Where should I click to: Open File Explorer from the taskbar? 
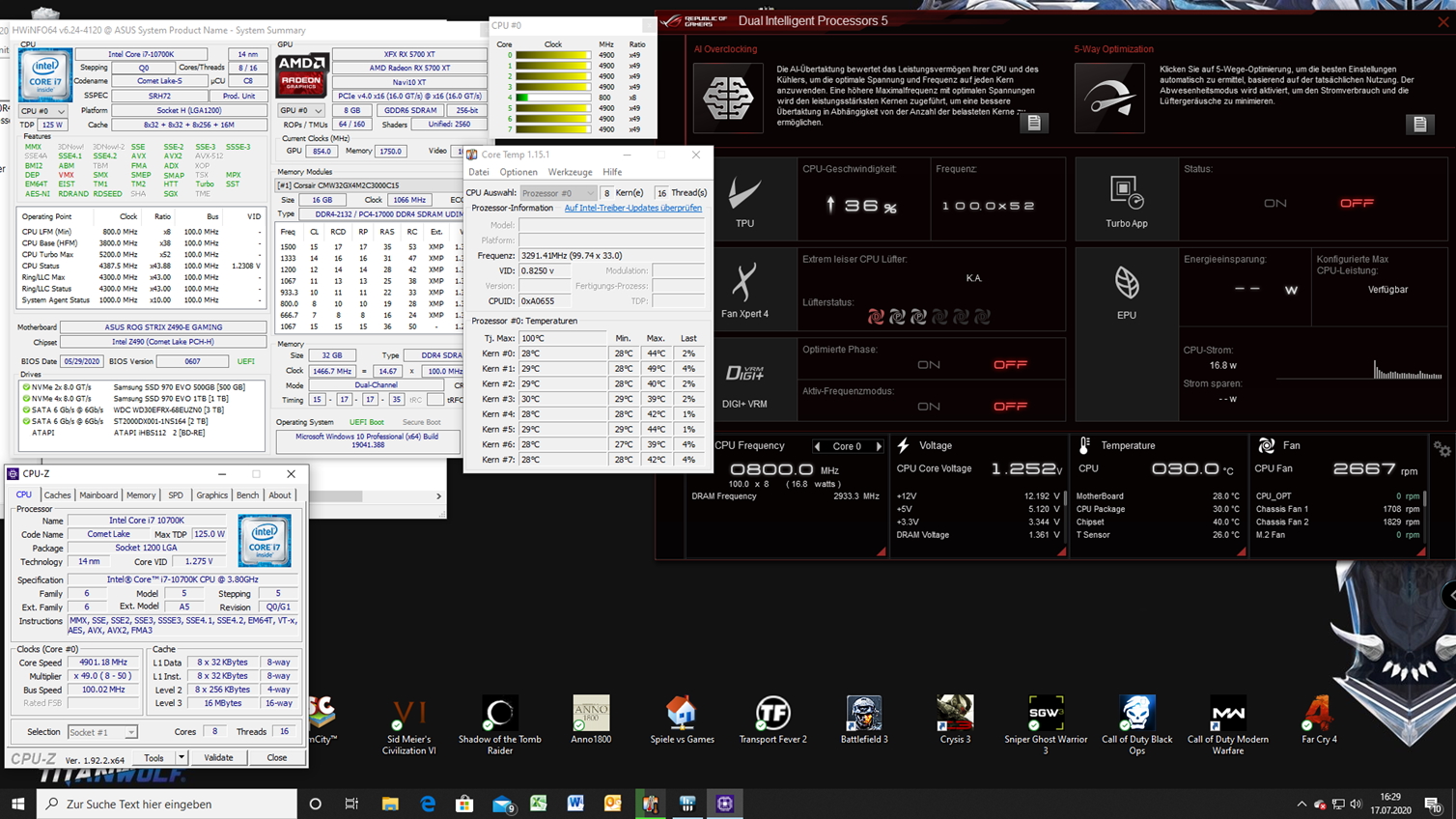pos(390,804)
